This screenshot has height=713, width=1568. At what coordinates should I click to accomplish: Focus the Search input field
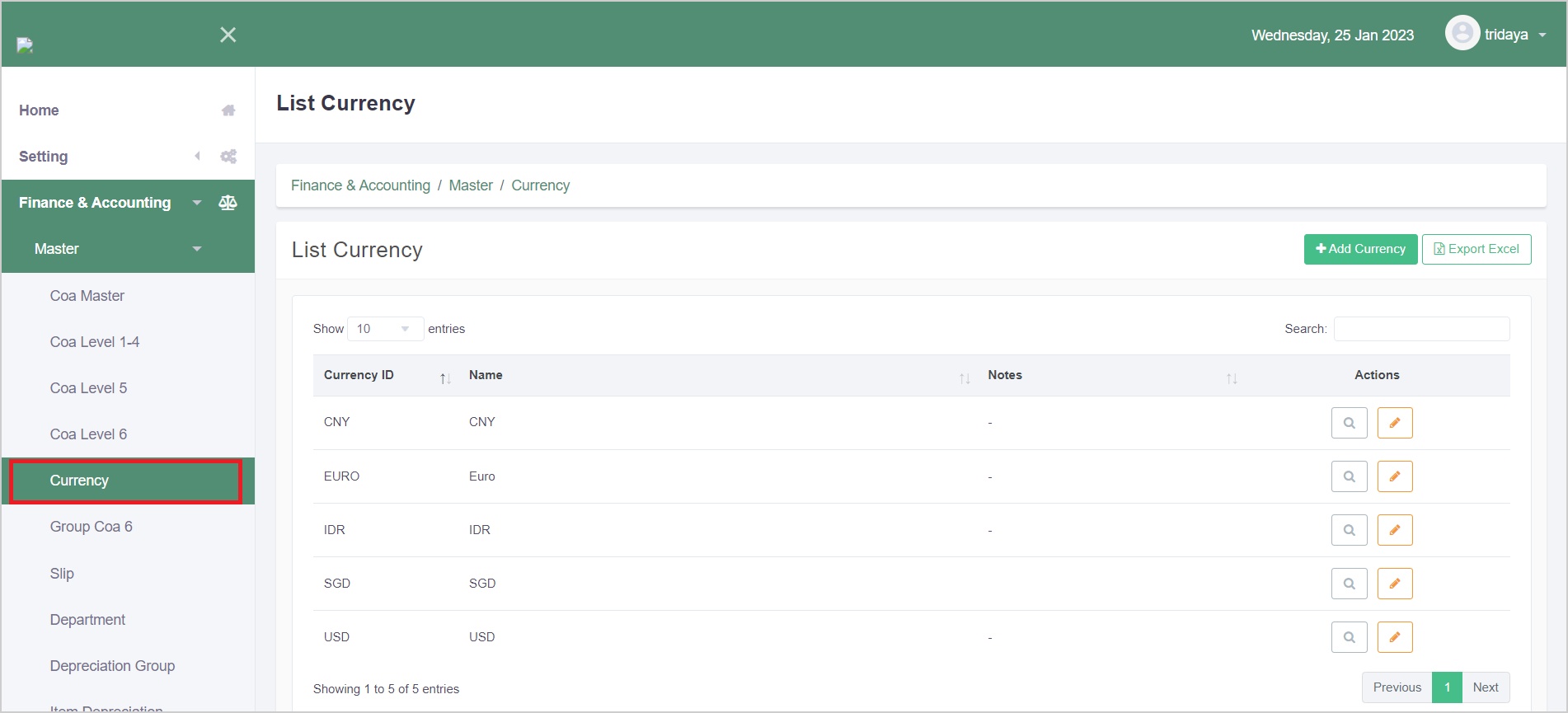pyautogui.click(x=1421, y=329)
